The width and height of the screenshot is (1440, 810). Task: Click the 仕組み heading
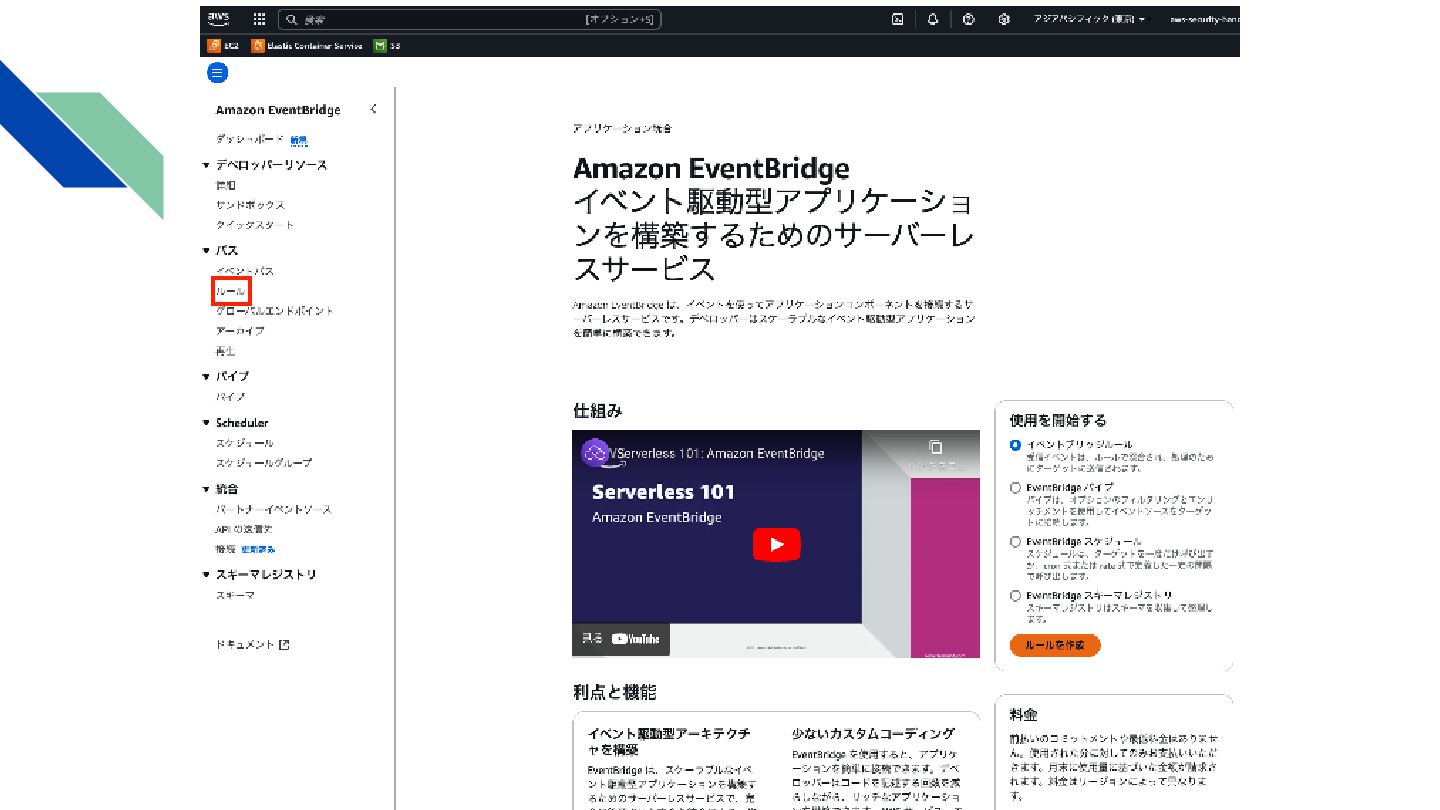click(x=597, y=411)
